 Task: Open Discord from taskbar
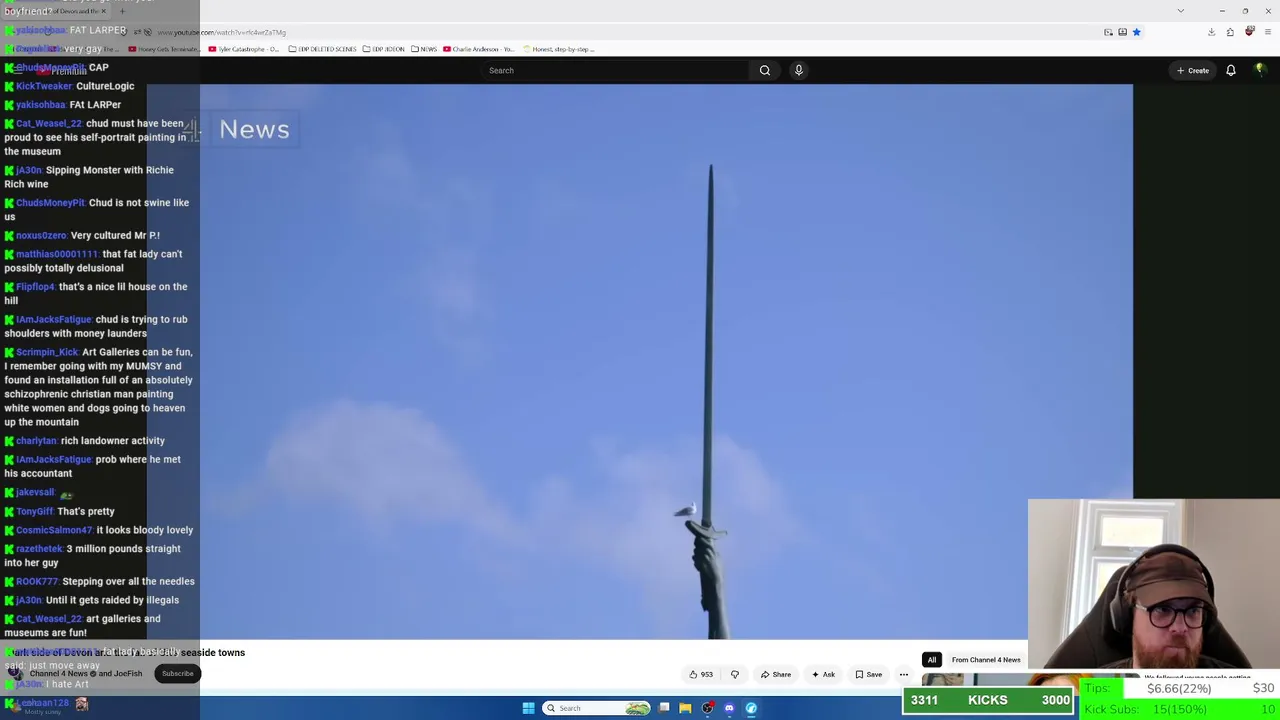click(729, 708)
